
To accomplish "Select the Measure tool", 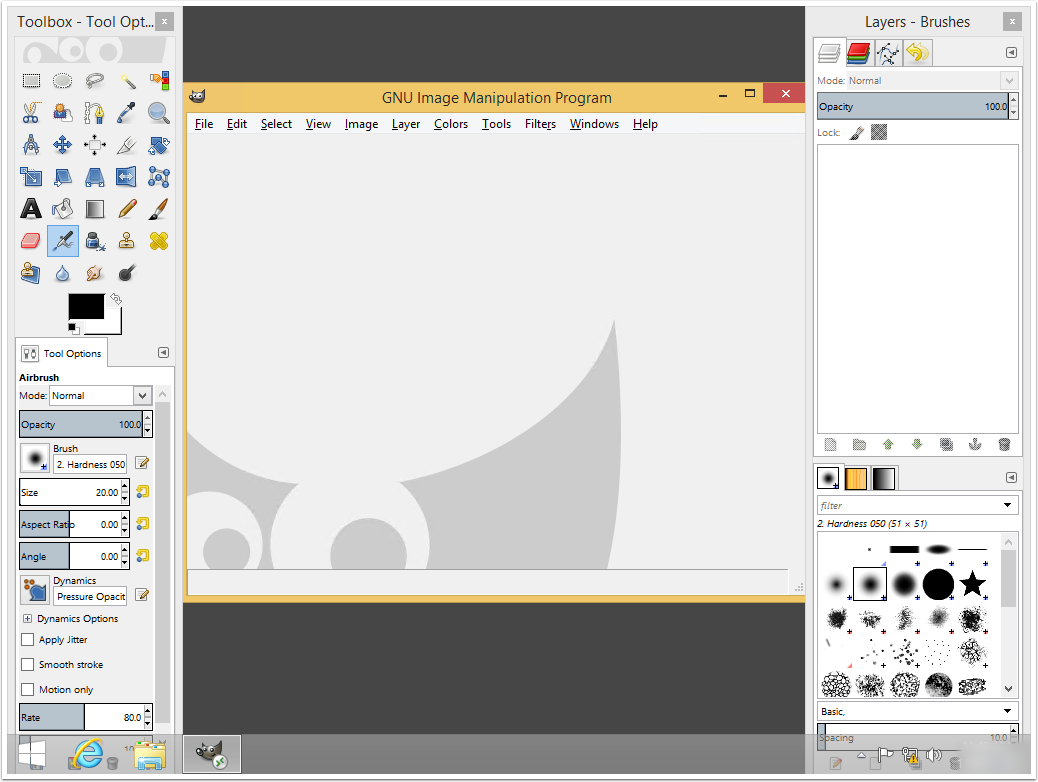I will (x=31, y=144).
